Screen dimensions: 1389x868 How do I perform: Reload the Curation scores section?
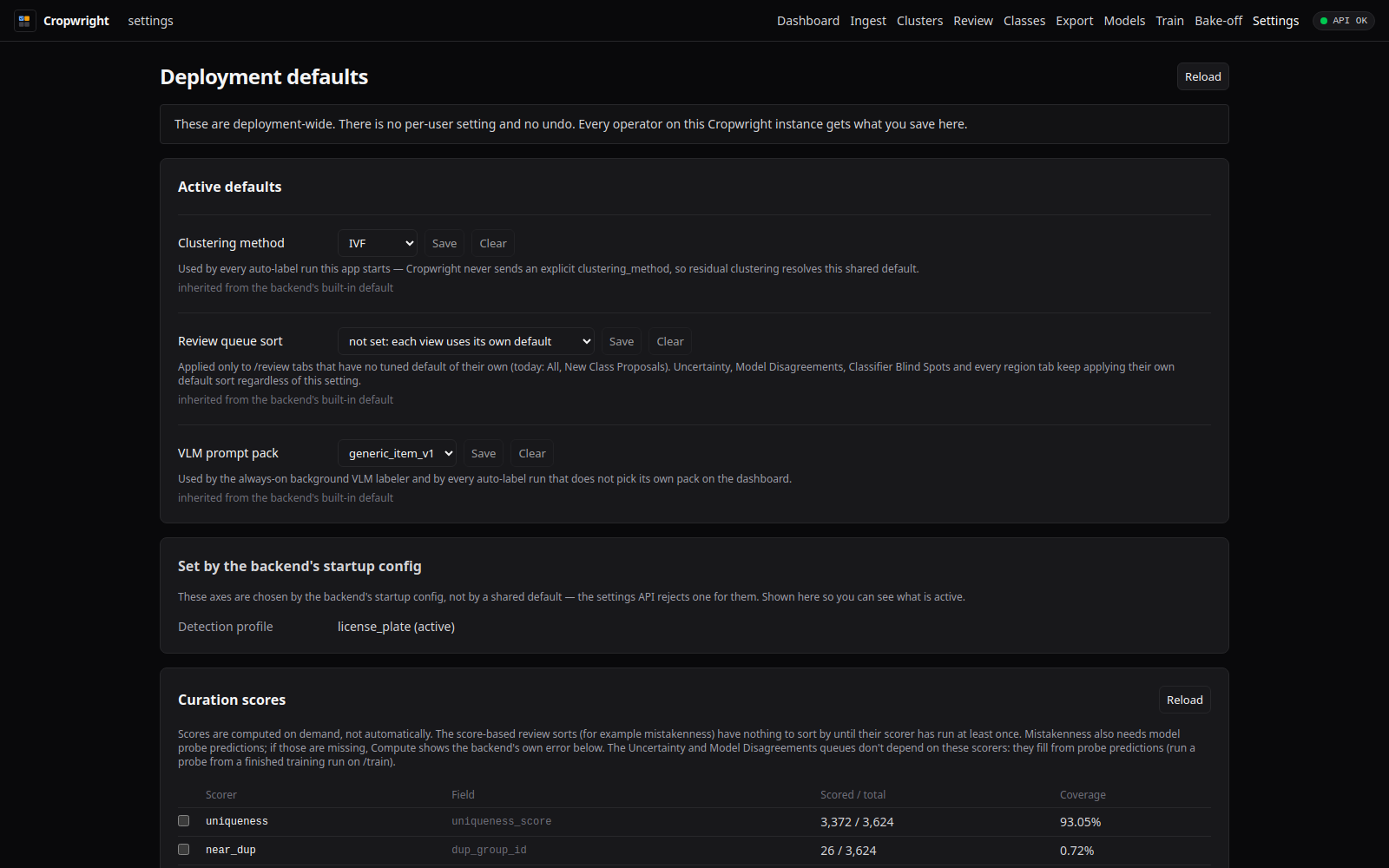click(x=1184, y=700)
